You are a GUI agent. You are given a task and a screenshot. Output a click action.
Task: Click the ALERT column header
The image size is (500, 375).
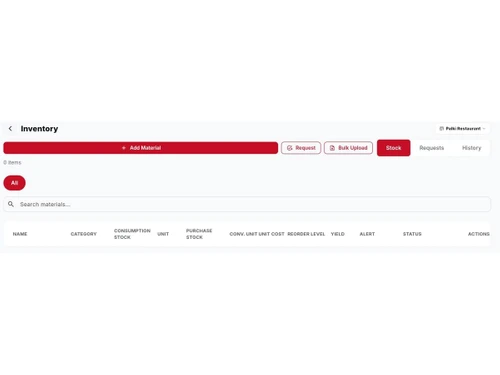[367, 234]
